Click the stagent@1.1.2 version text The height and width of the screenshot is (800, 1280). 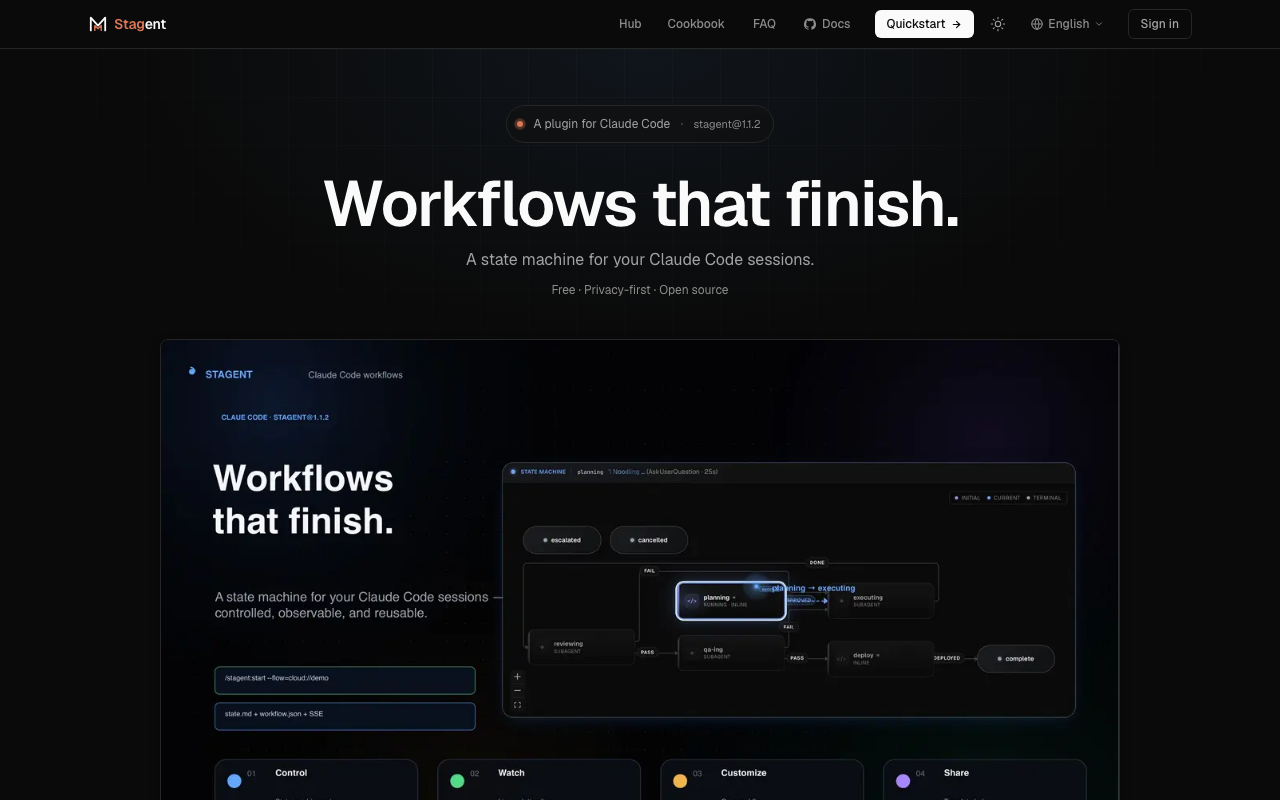click(727, 124)
